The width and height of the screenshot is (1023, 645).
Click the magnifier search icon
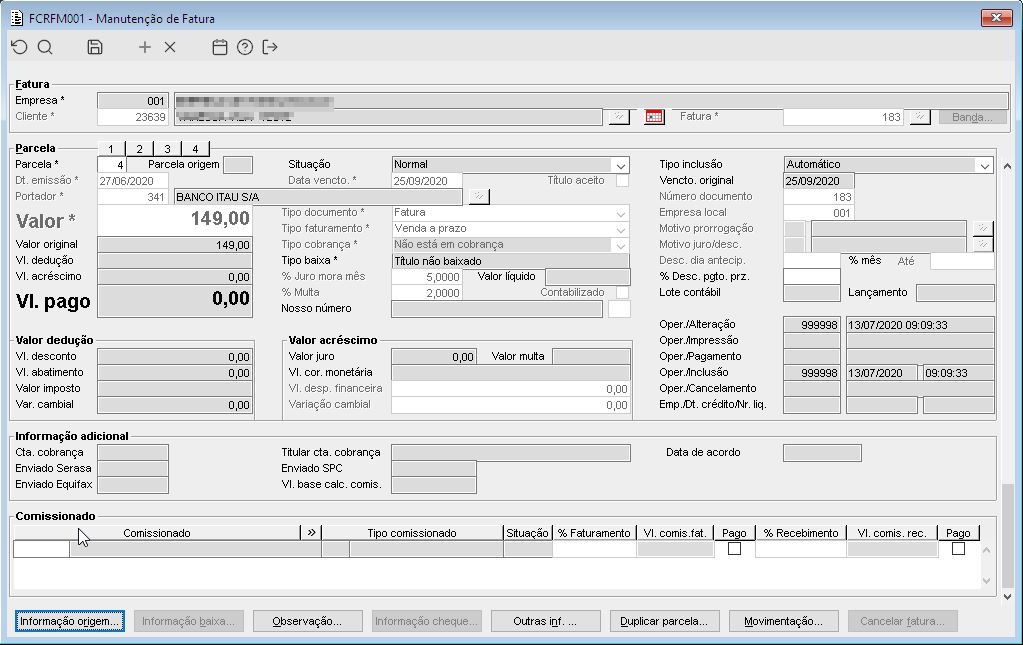tap(45, 47)
